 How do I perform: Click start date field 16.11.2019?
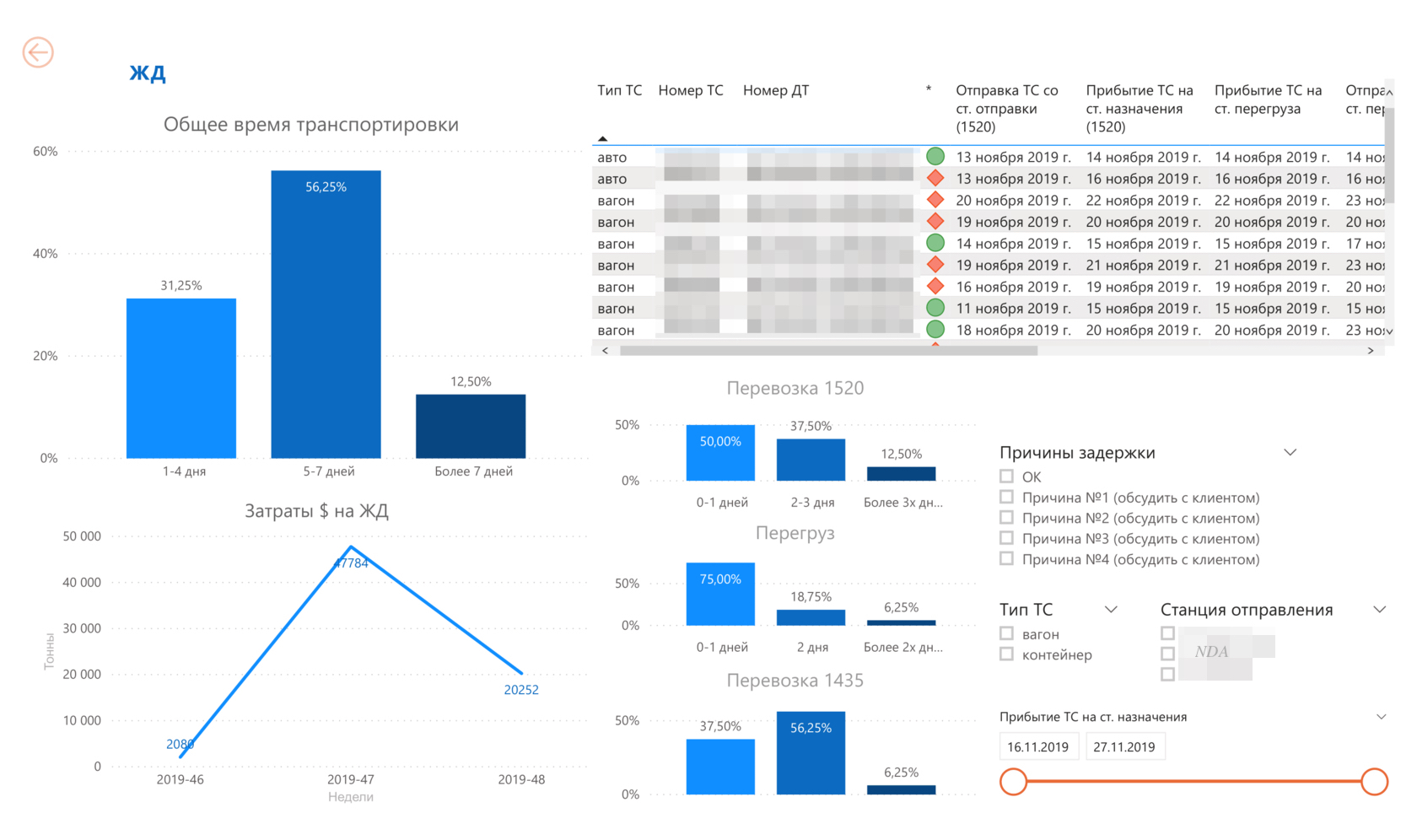(1037, 746)
